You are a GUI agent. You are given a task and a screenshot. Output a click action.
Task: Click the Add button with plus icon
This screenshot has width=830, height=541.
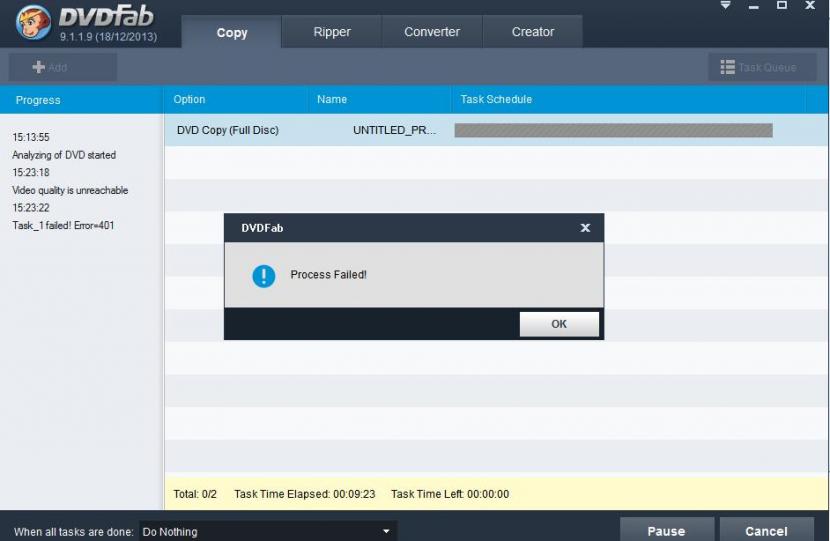[62, 67]
